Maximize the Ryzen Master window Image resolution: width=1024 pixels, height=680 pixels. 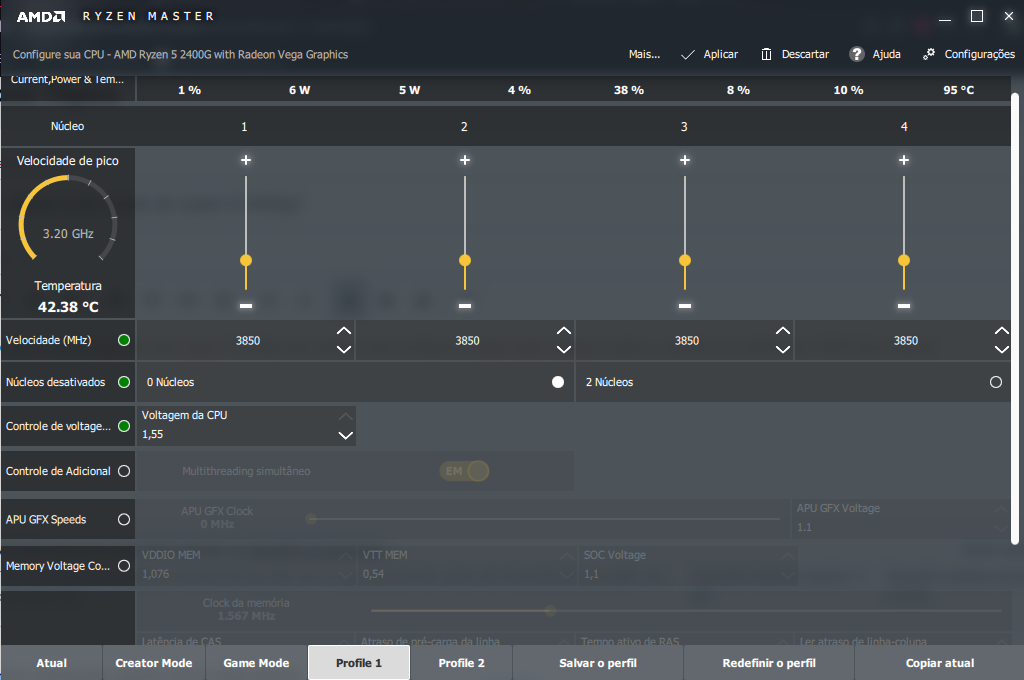coord(977,16)
